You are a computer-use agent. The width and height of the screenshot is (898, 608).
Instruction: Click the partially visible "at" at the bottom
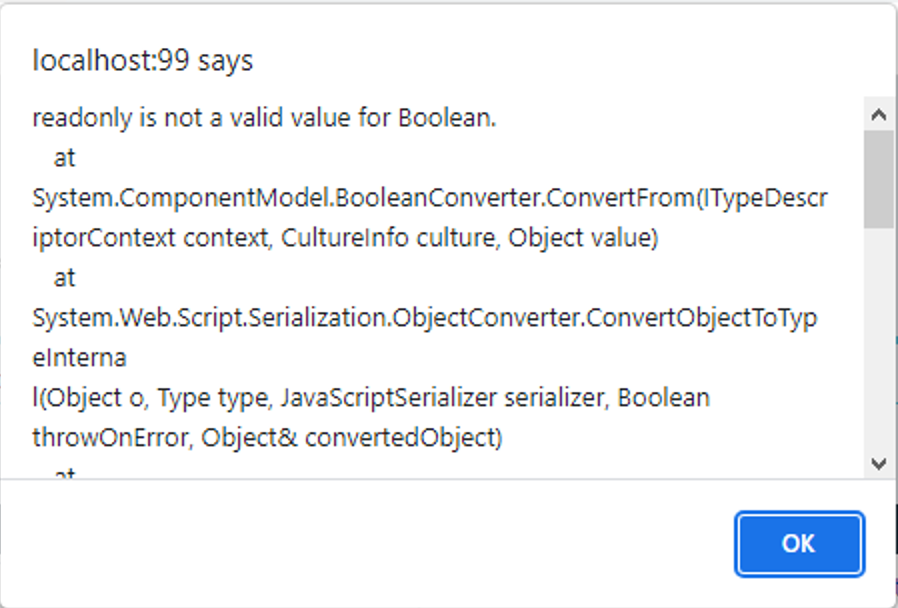click(x=65, y=472)
